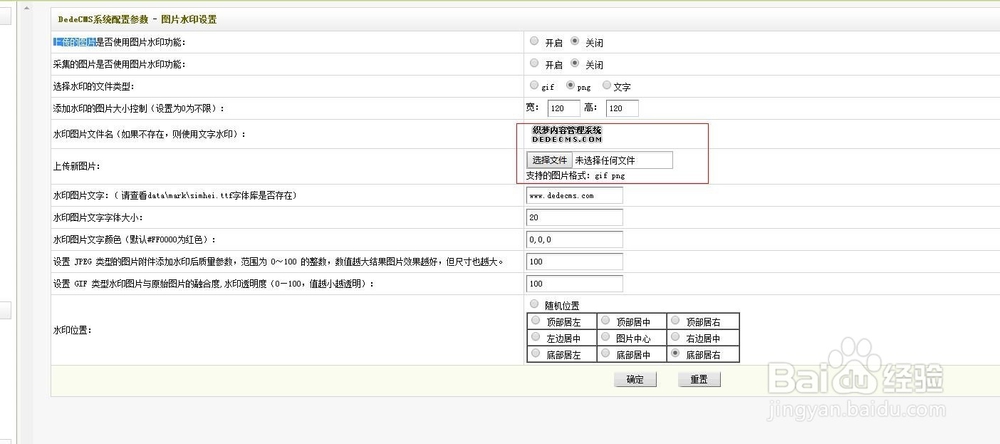Image resolution: width=1000 pixels, height=444 pixels.
Task: Select 右边居中 watermark position
Action: click(x=675, y=336)
